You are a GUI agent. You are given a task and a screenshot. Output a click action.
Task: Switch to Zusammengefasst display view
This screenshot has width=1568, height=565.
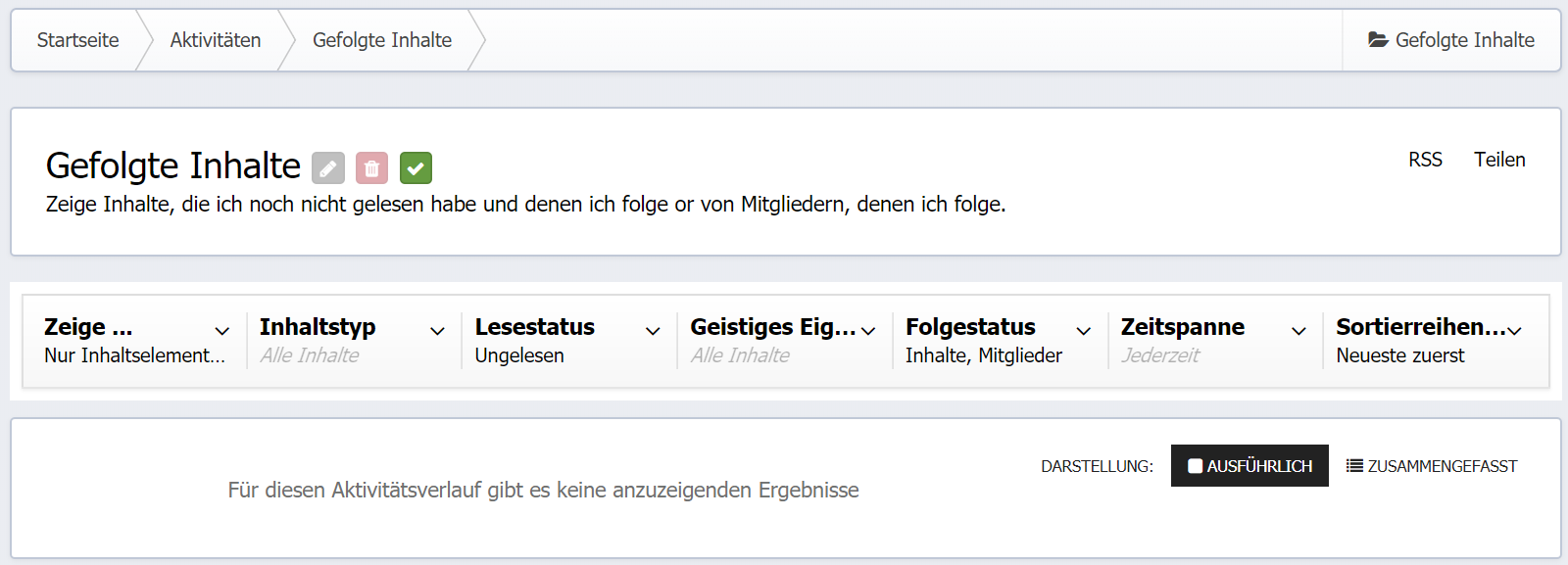click(x=1432, y=466)
